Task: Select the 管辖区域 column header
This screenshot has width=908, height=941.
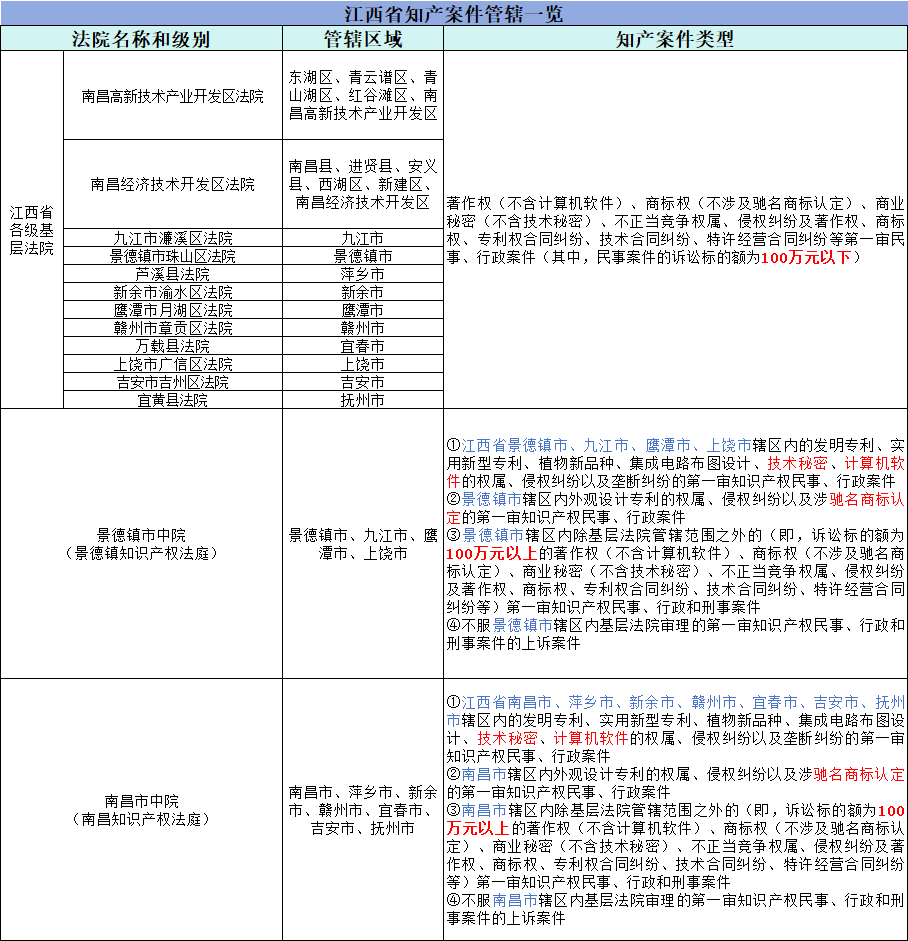Action: coord(363,39)
